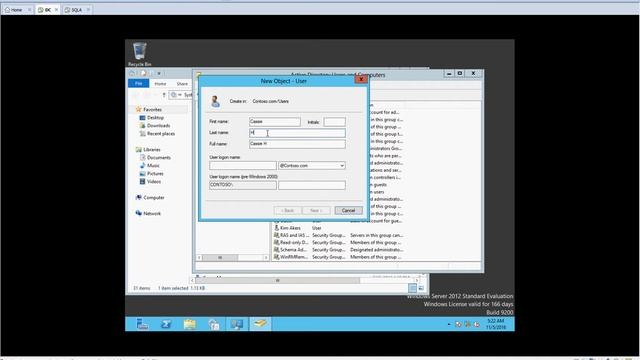Image resolution: width=640 pixels, height=360 pixels.
Task: Select the Active Directory Users taskbar icon
Action: tap(260, 324)
